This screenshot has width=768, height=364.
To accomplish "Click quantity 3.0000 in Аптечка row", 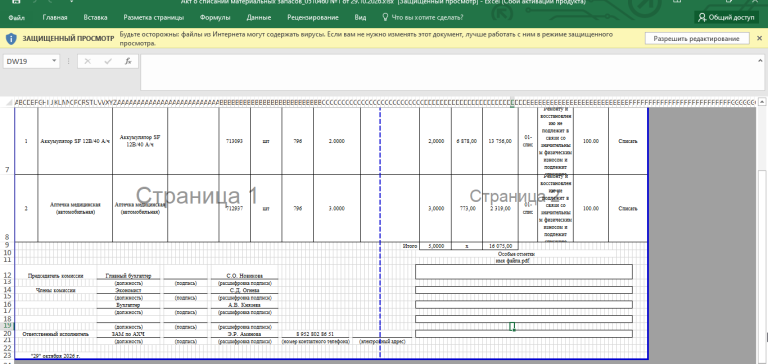I will coord(336,208).
